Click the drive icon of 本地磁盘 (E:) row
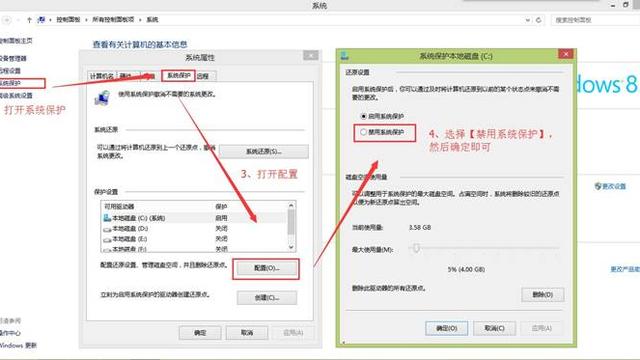 pos(107,239)
